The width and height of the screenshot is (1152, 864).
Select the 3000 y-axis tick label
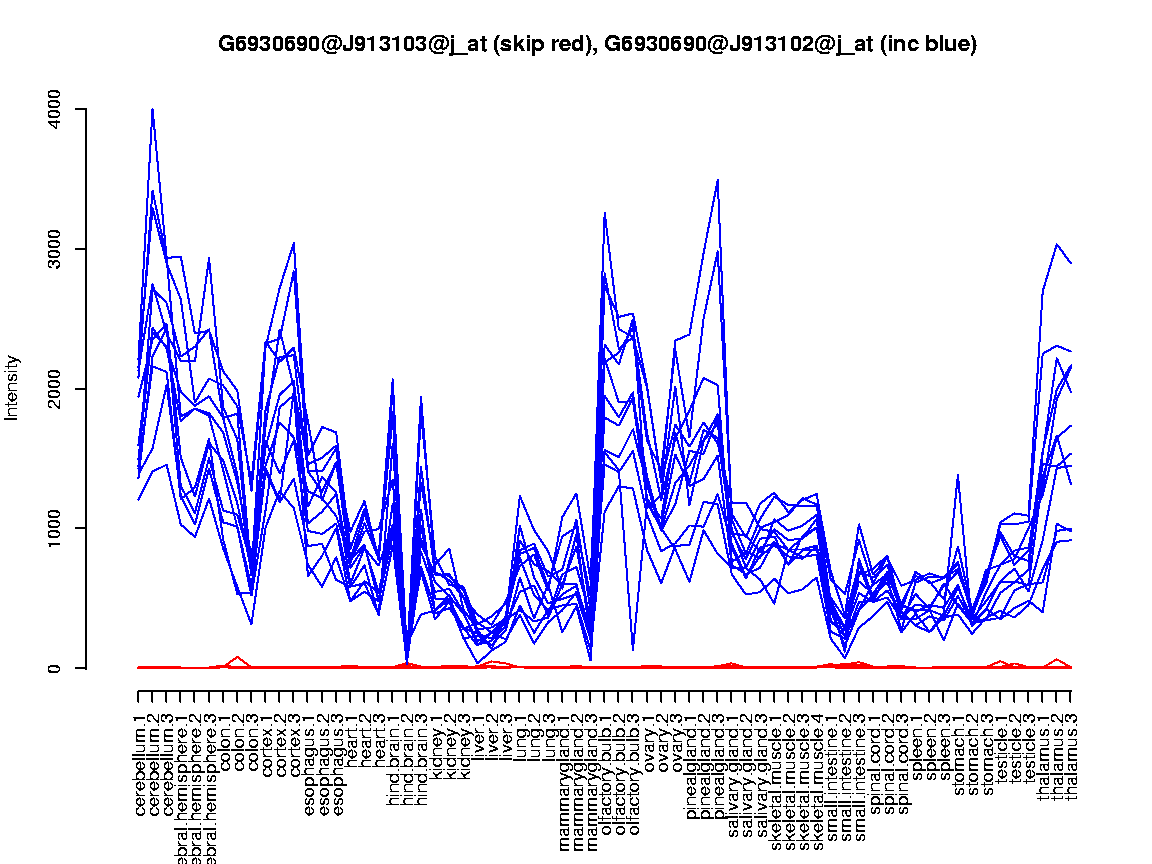coord(55,249)
